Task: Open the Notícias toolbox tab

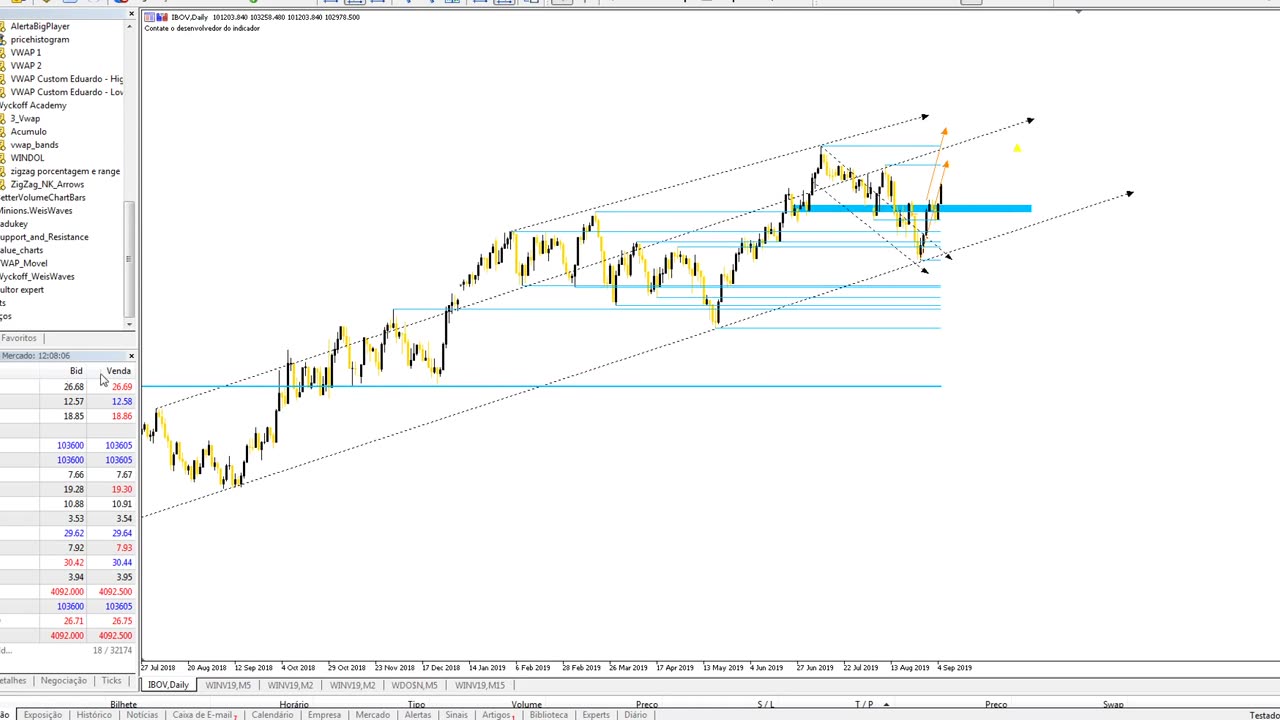Action: tap(142, 715)
